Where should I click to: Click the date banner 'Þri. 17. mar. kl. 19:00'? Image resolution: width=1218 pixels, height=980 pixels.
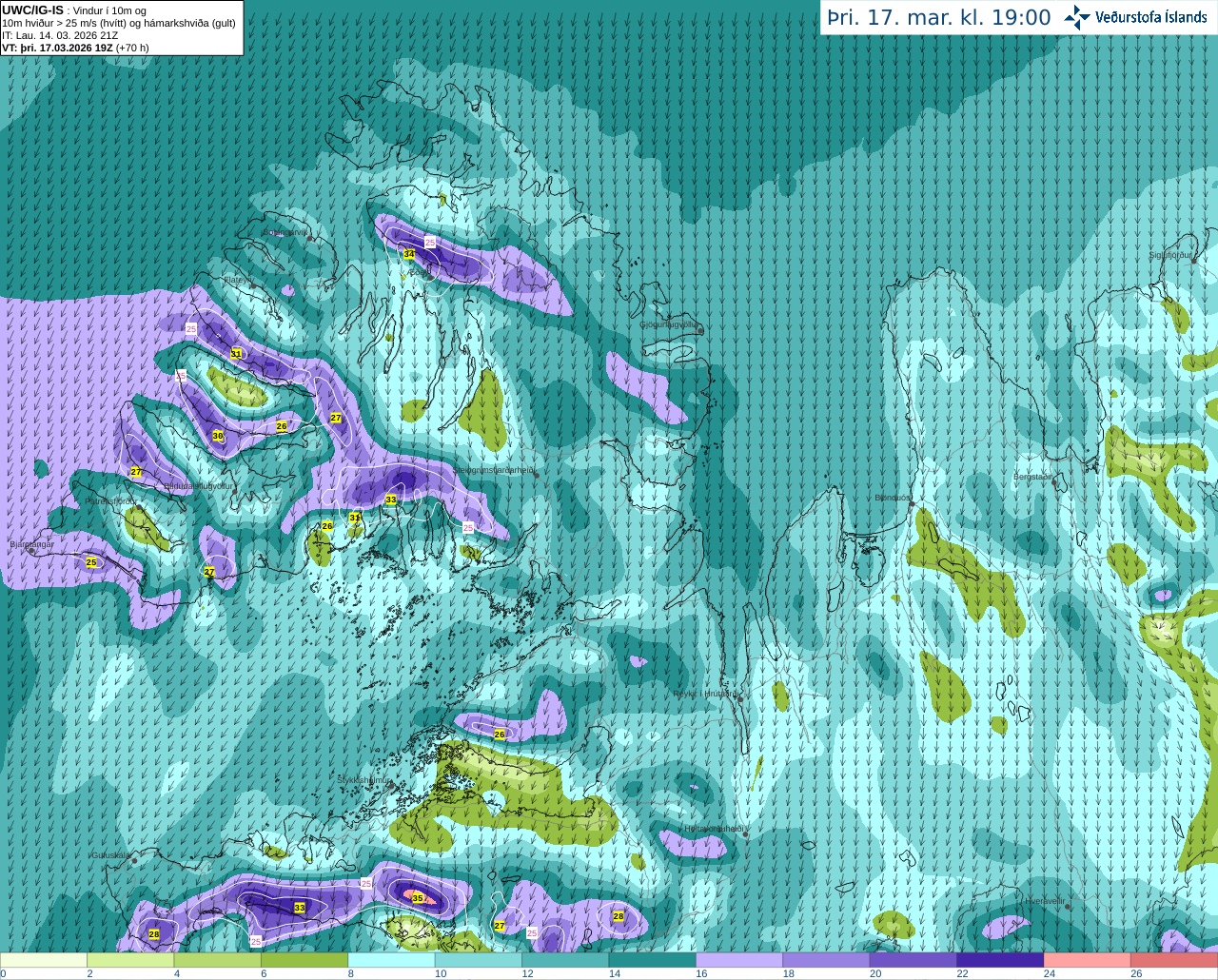938,17
